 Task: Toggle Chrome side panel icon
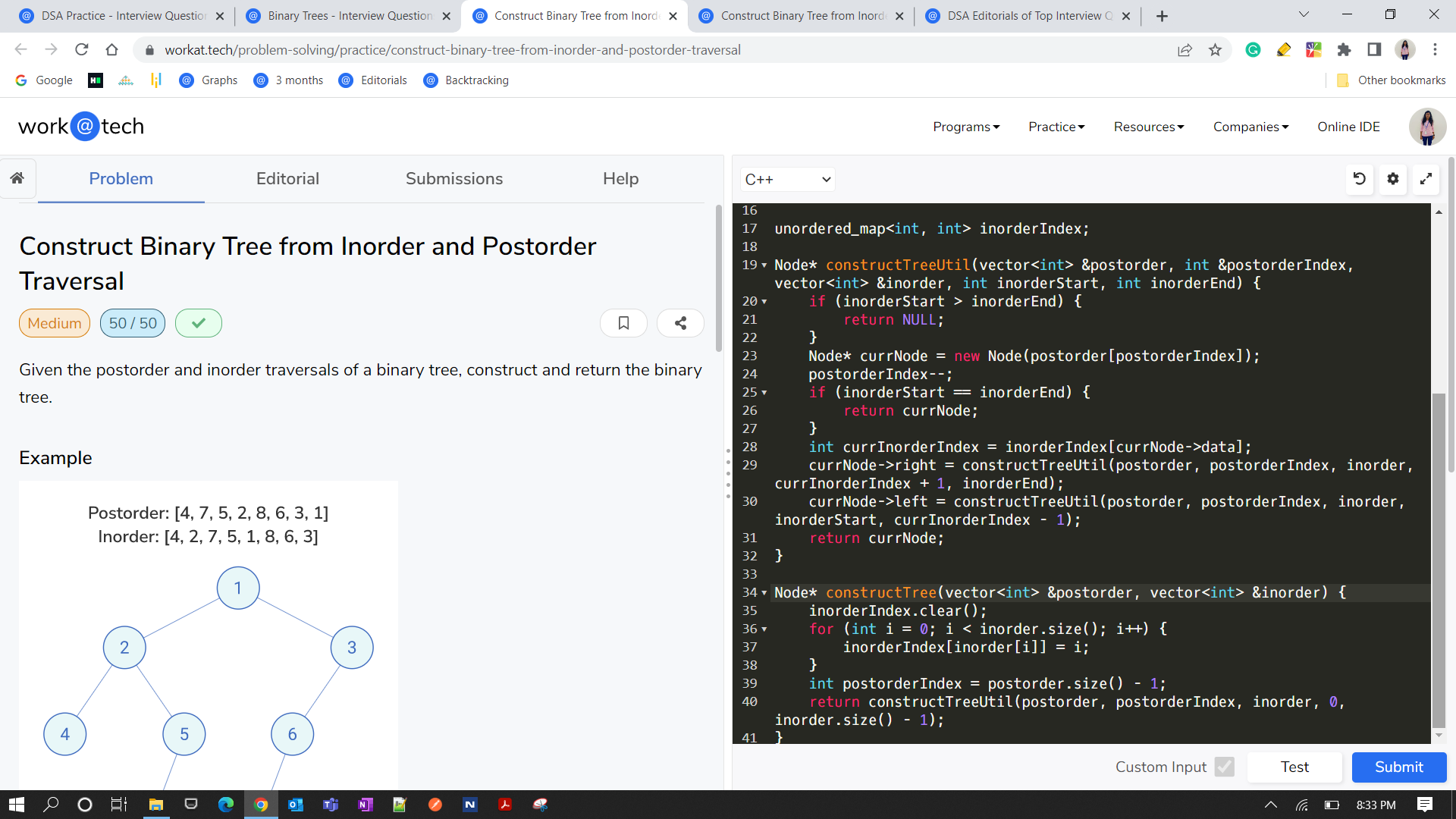(x=1374, y=50)
